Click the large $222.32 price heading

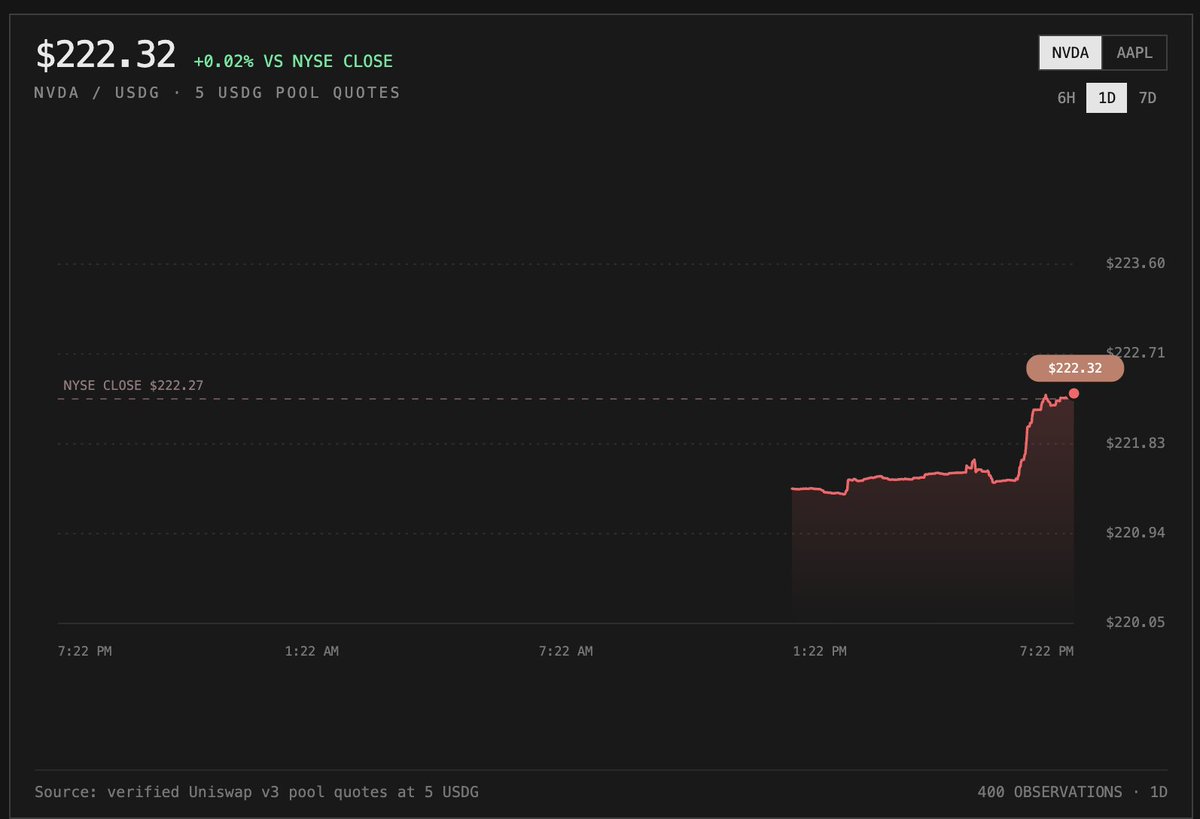pyautogui.click(x=106, y=54)
